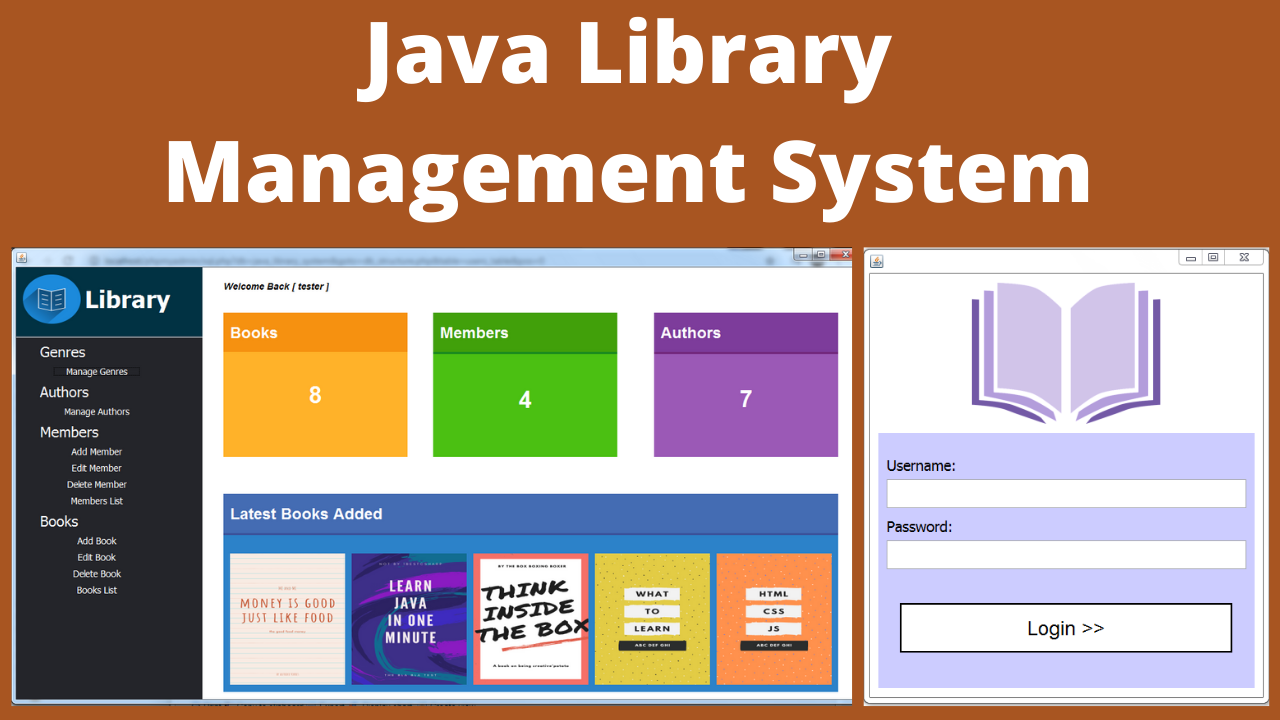1280x720 pixels.
Task: Select Delete Member in the sidebar
Action: (x=96, y=484)
